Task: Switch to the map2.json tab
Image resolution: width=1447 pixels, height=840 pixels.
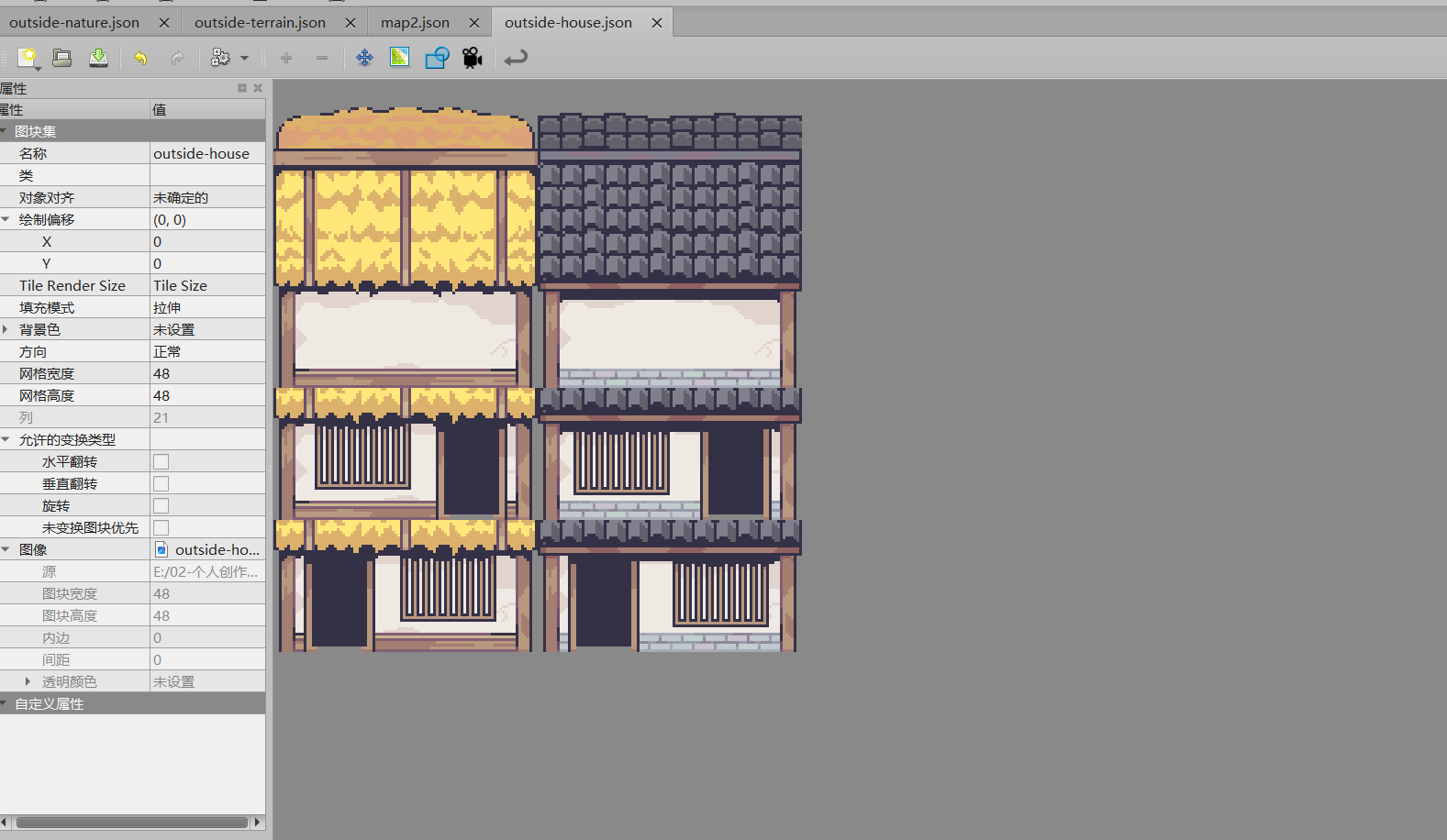Action: click(x=415, y=23)
